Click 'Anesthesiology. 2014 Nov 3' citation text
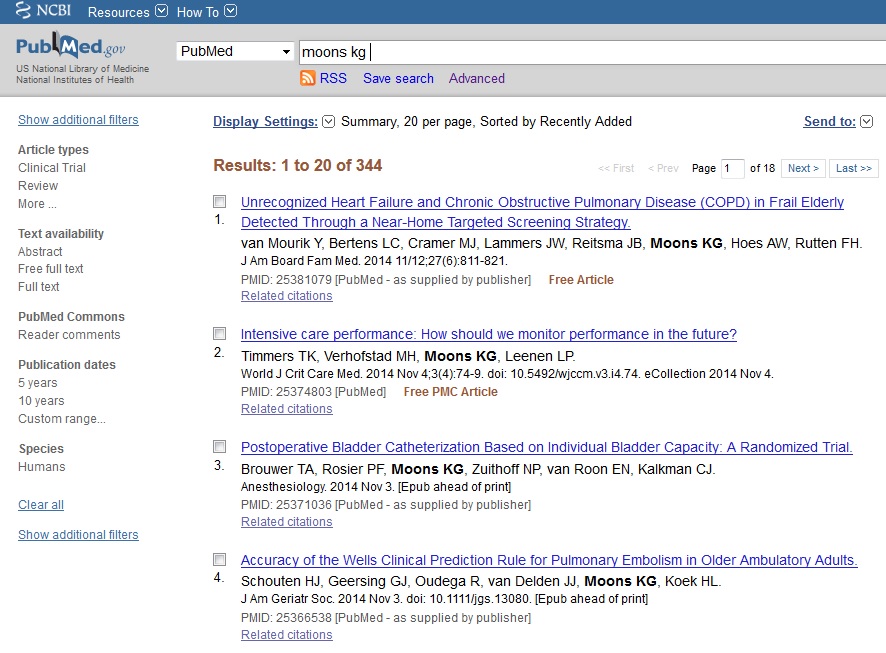886x653 pixels. point(376,487)
